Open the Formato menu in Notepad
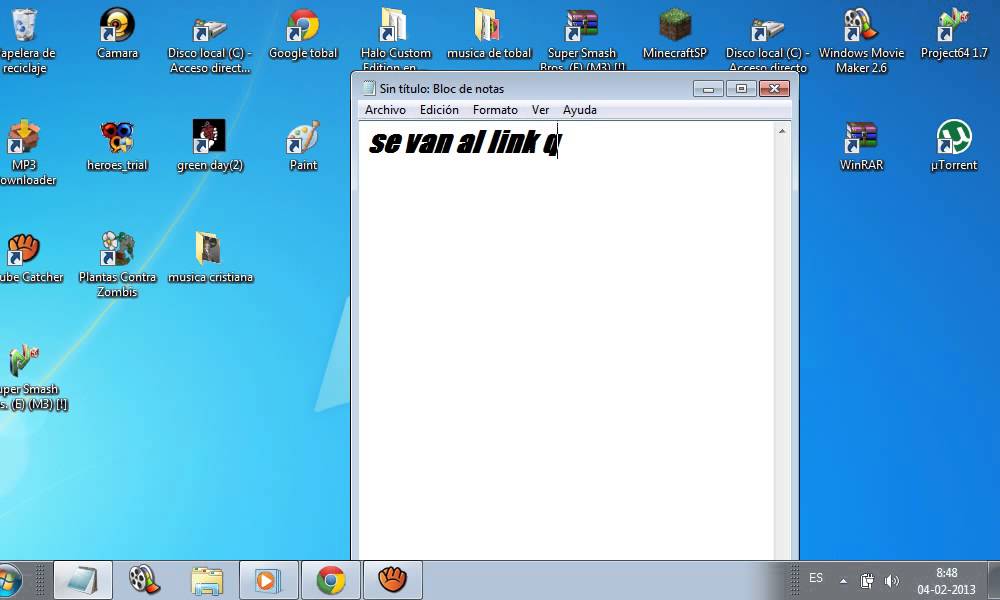Viewport: 1000px width, 600px height. click(495, 110)
